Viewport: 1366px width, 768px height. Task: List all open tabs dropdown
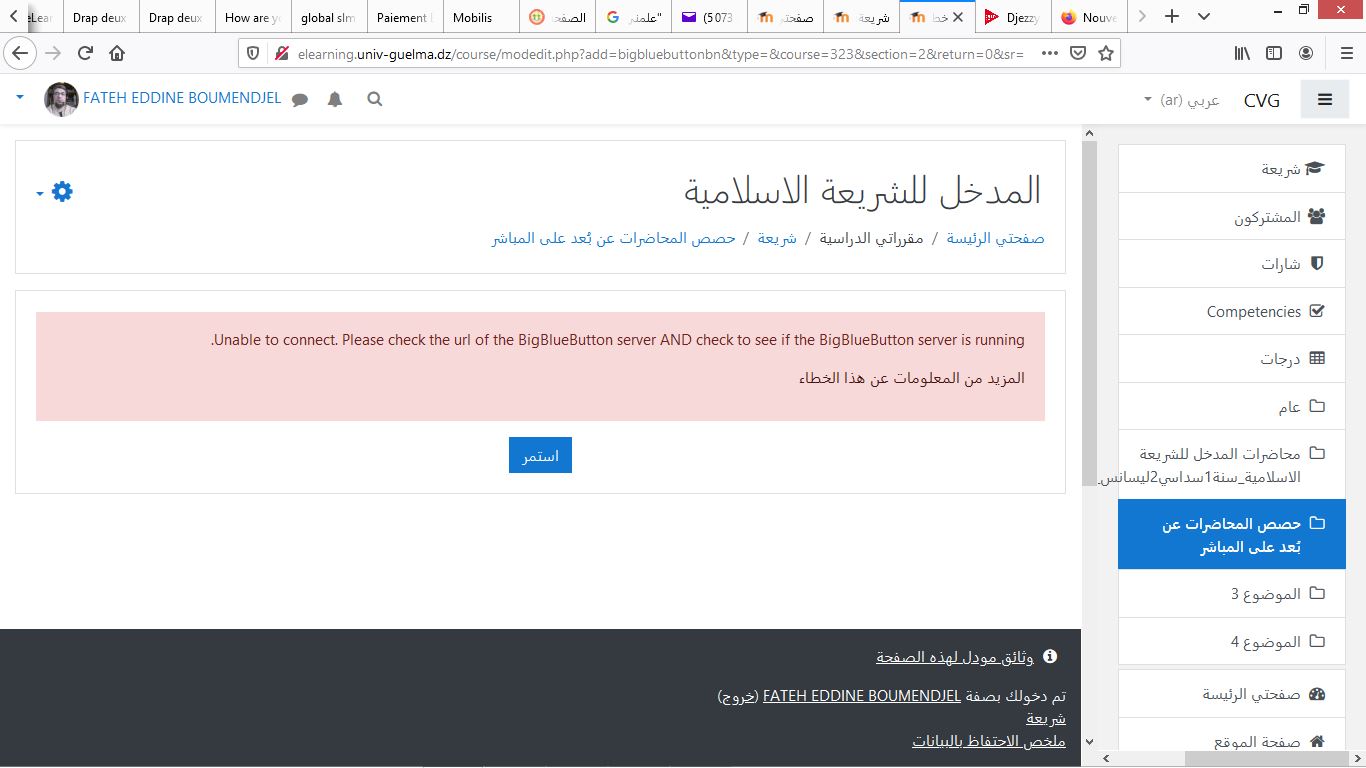click(x=1203, y=16)
